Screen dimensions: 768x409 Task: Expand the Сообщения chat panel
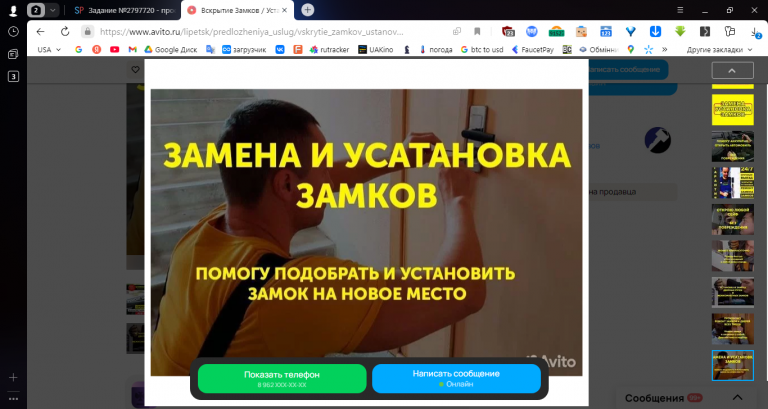[x=737, y=398]
